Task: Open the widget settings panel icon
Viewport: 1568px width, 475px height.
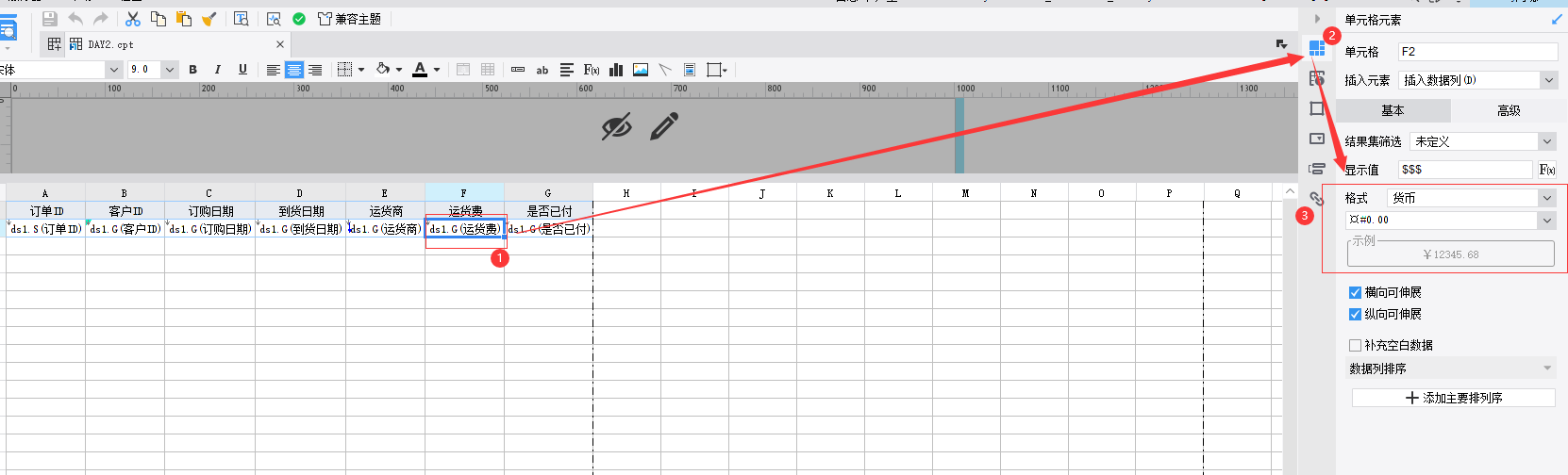Action: tap(1317, 139)
